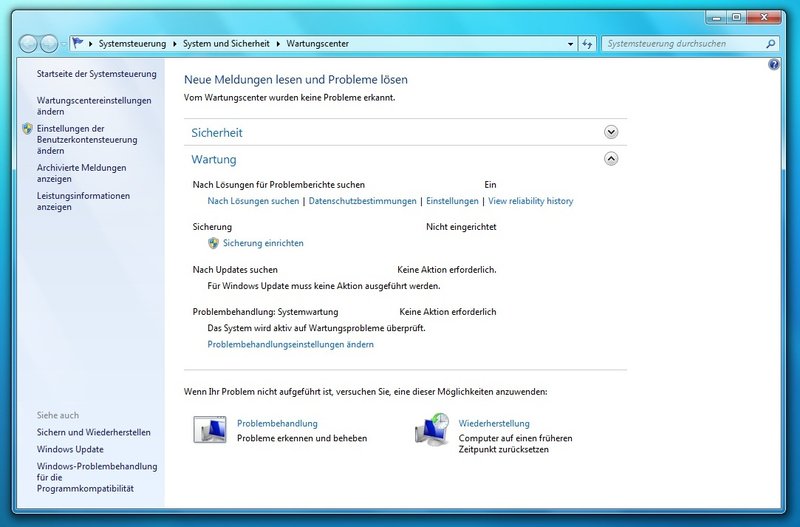The image size is (800, 527).
Task: Click the View reliability history link
Action: (x=530, y=201)
